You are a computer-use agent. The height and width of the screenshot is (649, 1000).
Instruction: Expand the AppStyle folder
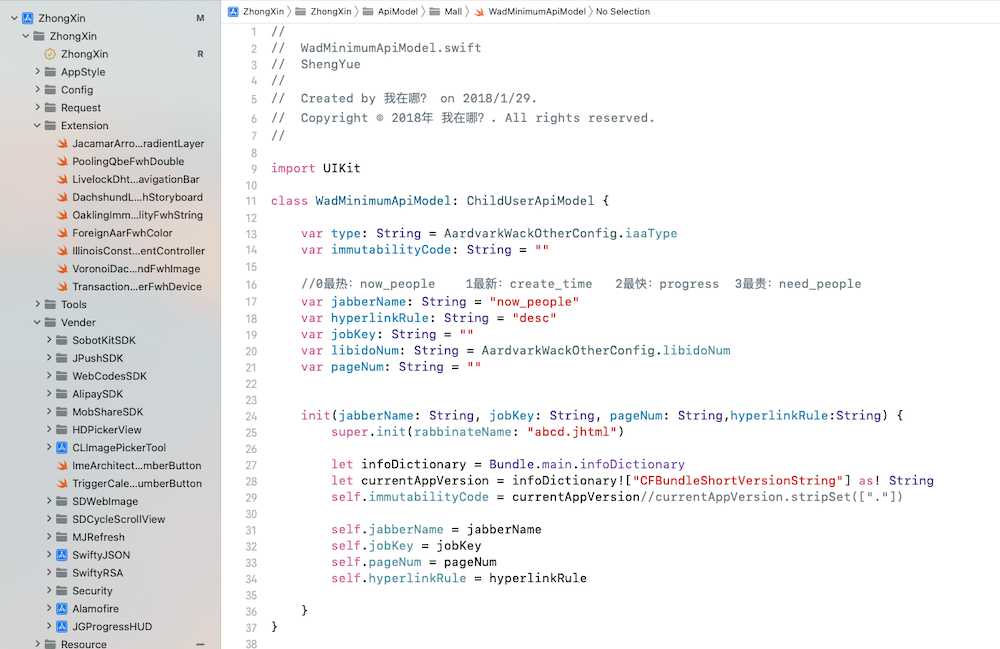coord(37,71)
